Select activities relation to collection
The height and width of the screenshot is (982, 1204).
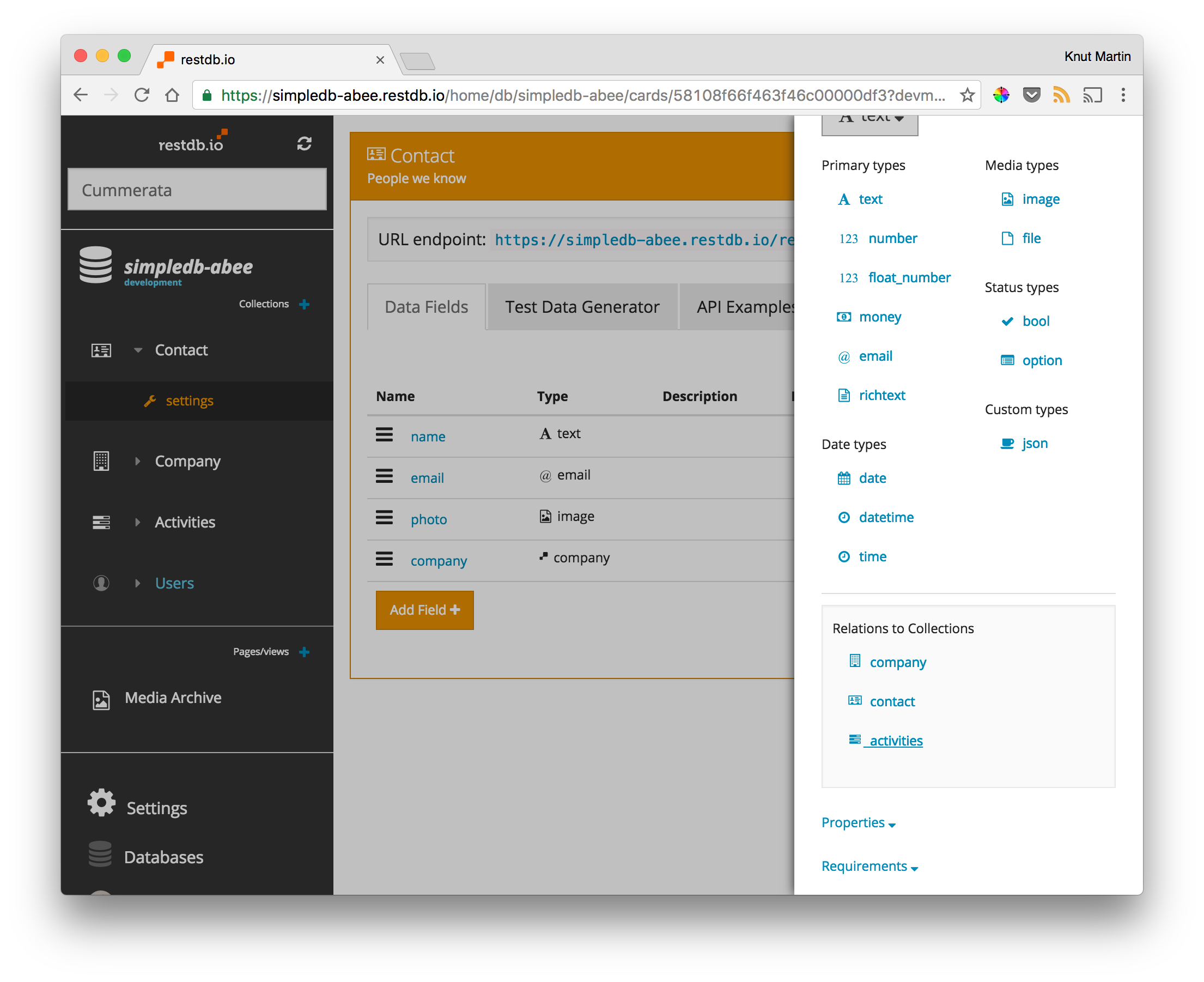896,740
